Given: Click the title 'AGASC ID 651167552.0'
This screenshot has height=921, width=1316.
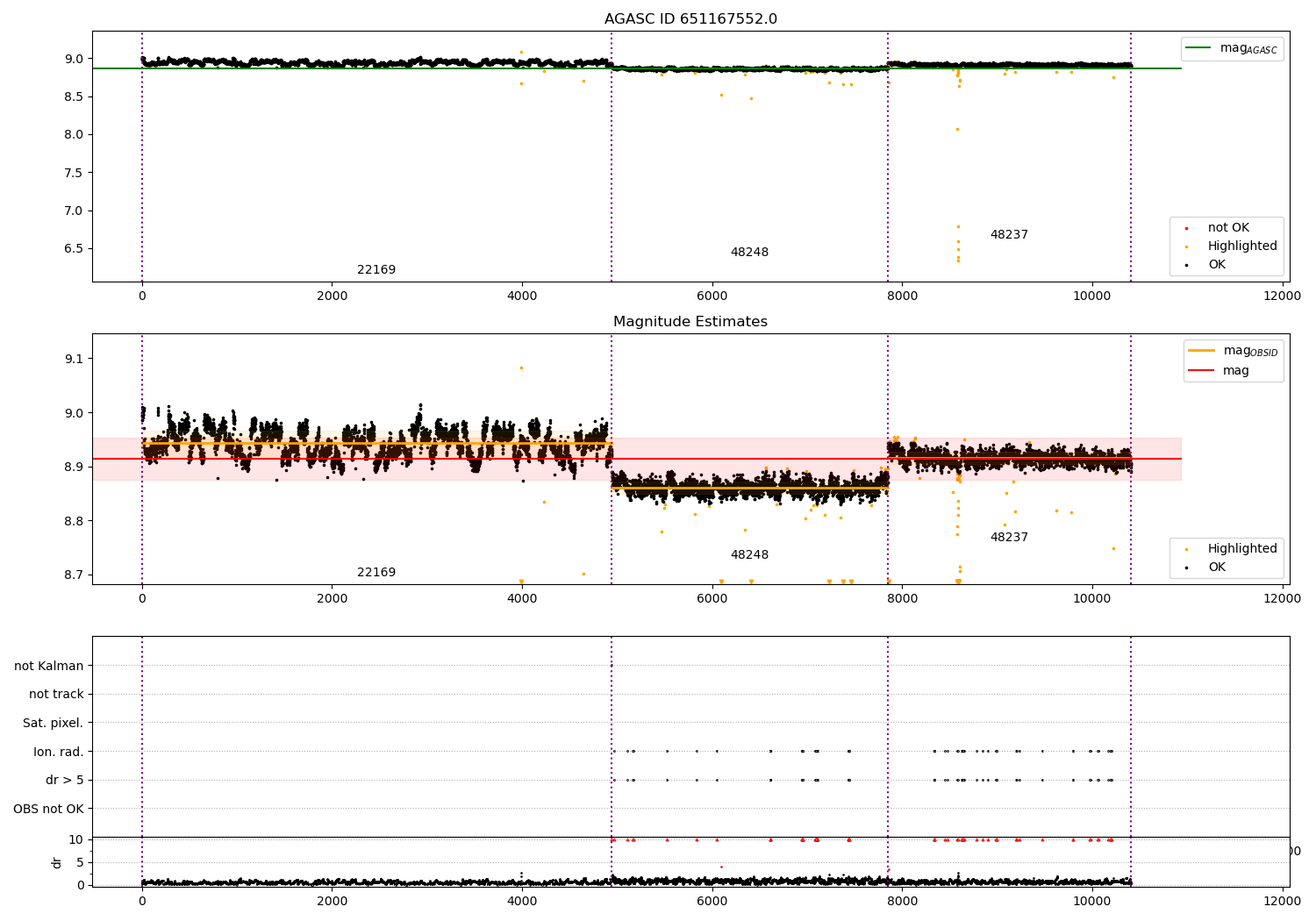Looking at the screenshot, I should click(x=690, y=19).
